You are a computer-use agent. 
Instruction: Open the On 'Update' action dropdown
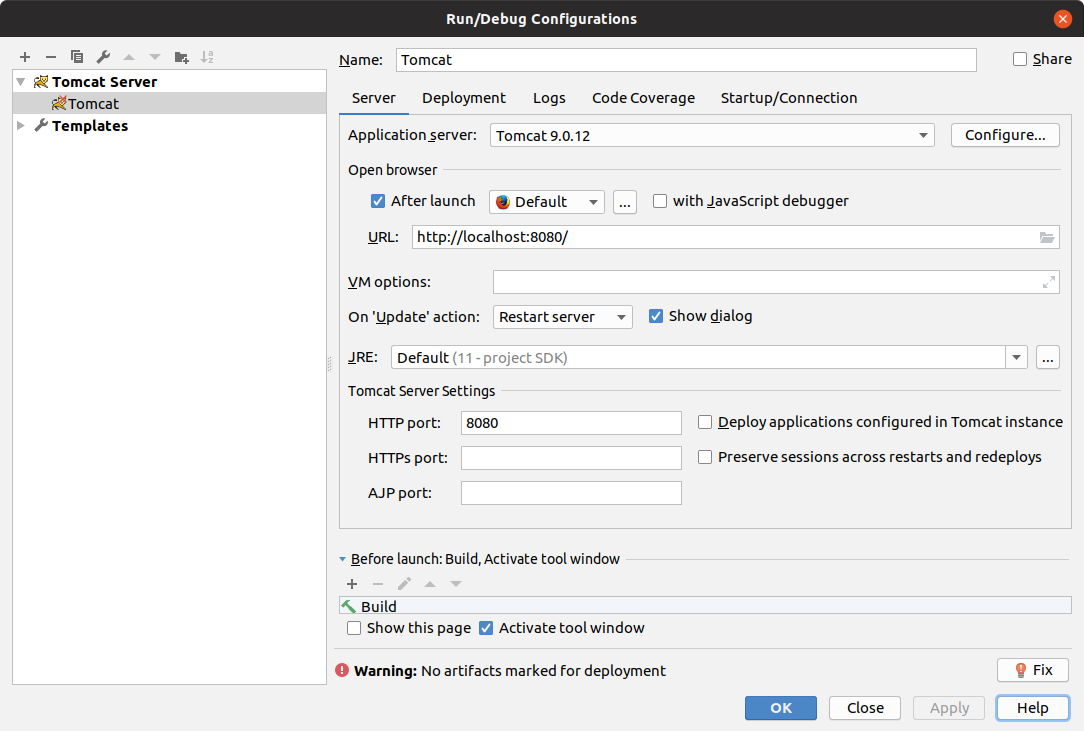pyautogui.click(x=563, y=317)
